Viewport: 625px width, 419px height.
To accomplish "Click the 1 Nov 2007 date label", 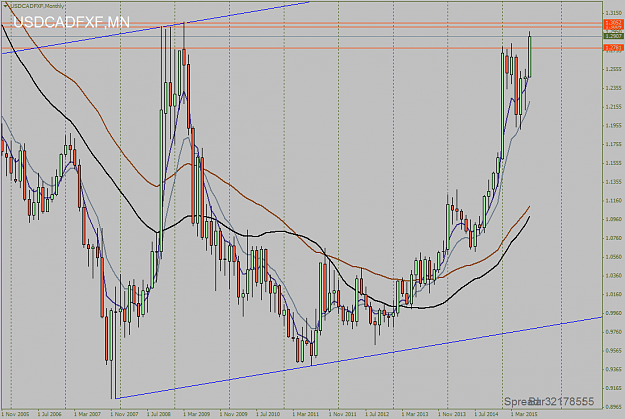I will click(124, 414).
